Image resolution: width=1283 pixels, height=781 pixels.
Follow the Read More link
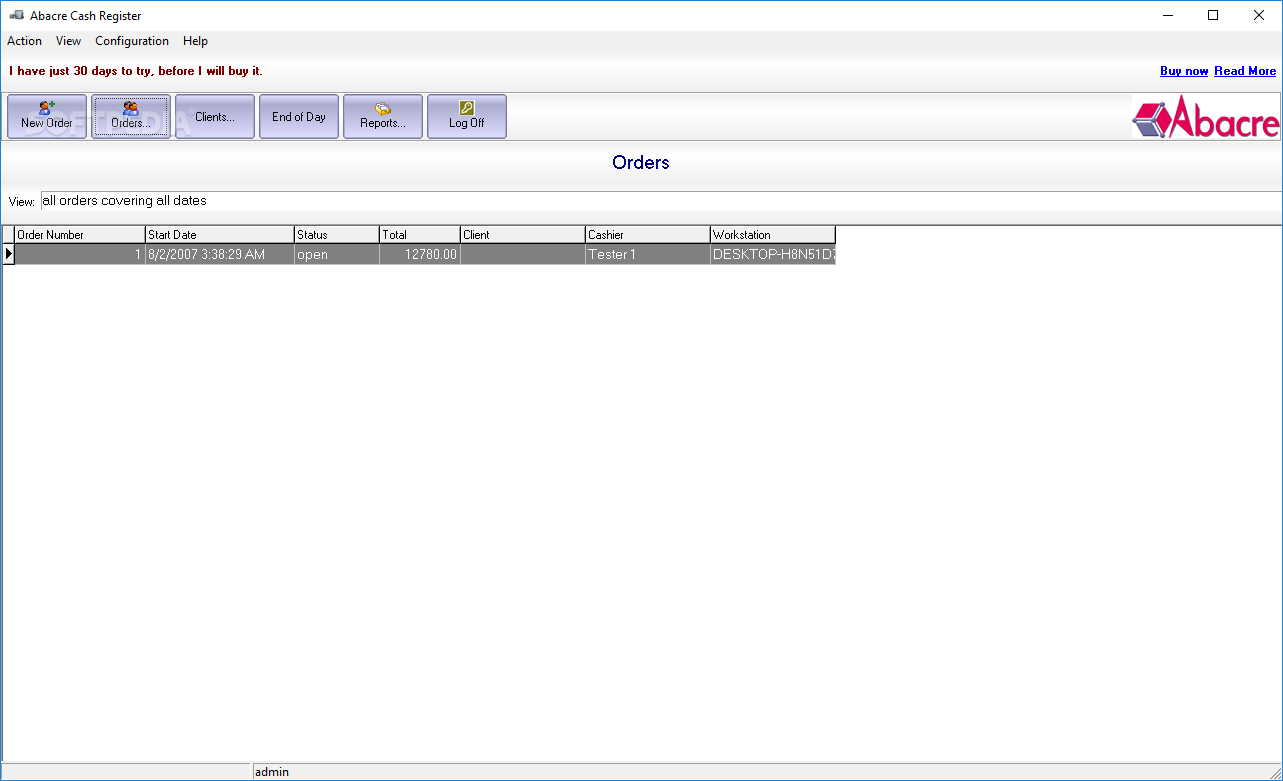click(1245, 71)
